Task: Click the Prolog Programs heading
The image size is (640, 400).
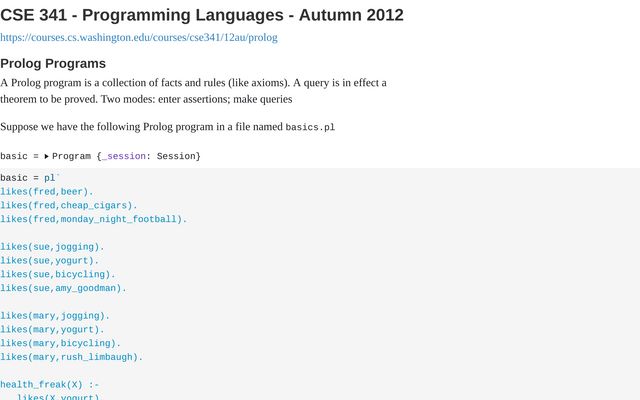Action: [53, 63]
